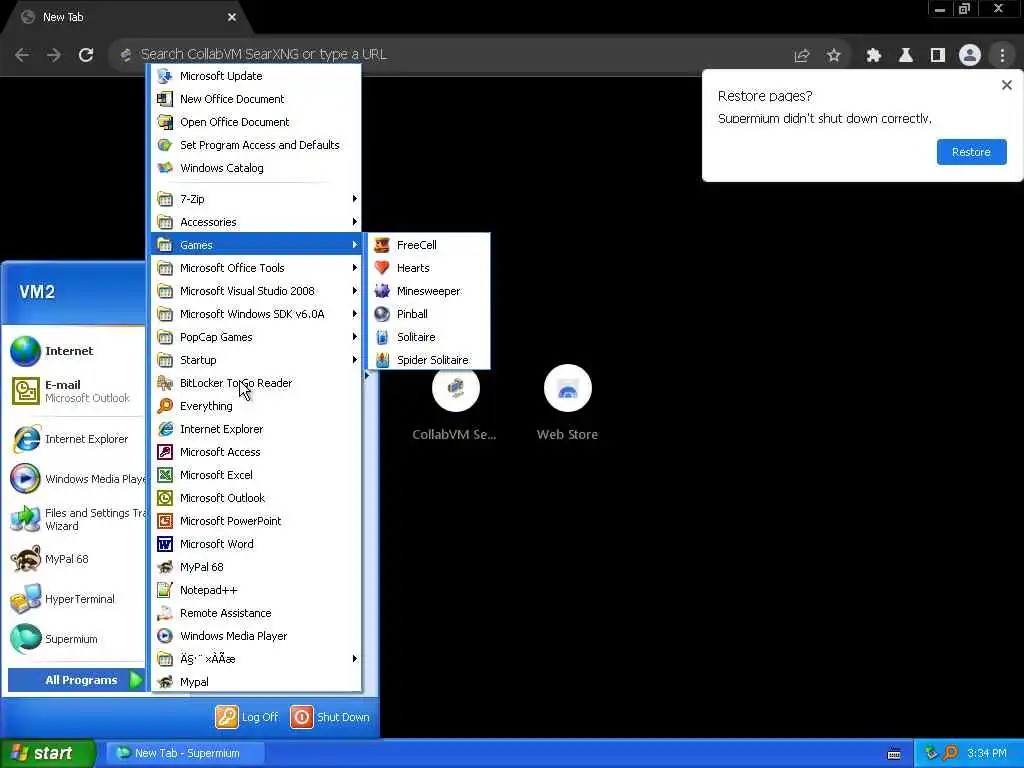This screenshot has width=1024, height=768.
Task: Open the browser three-dot menu
Action: click(x=1002, y=56)
